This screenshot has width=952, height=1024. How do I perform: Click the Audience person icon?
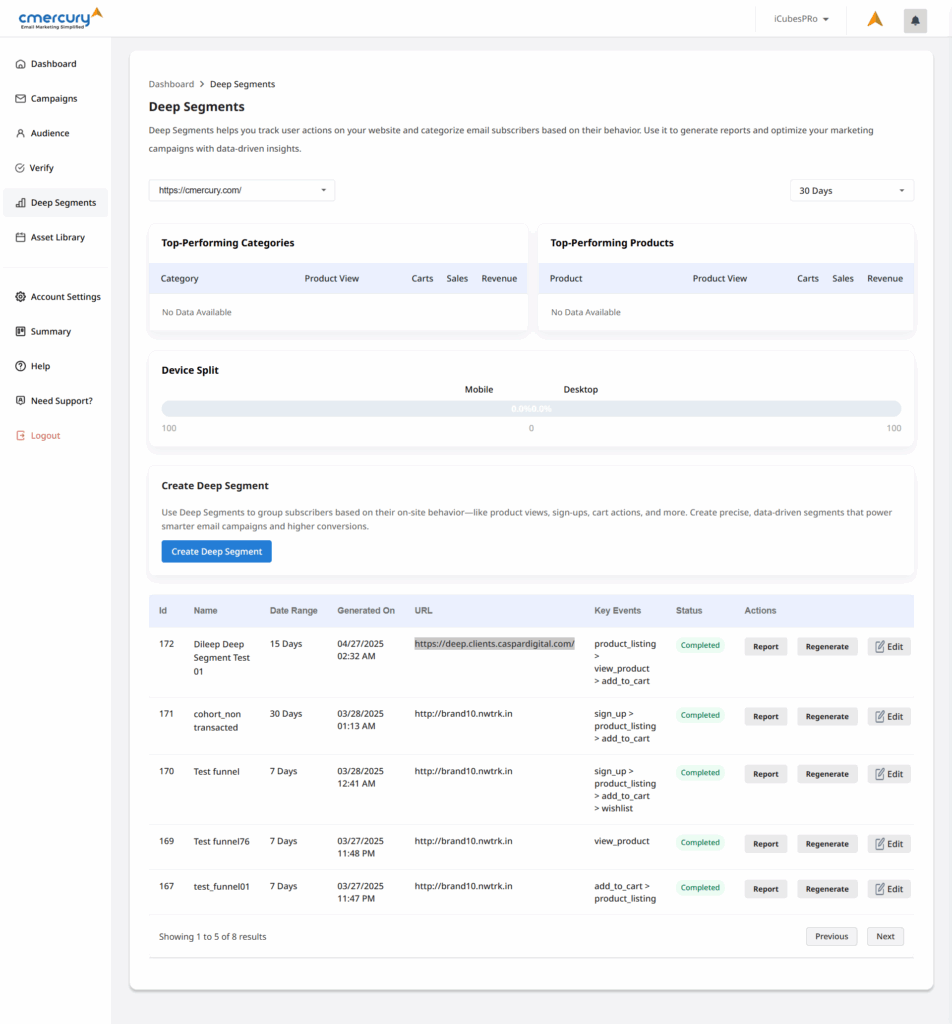(21, 133)
